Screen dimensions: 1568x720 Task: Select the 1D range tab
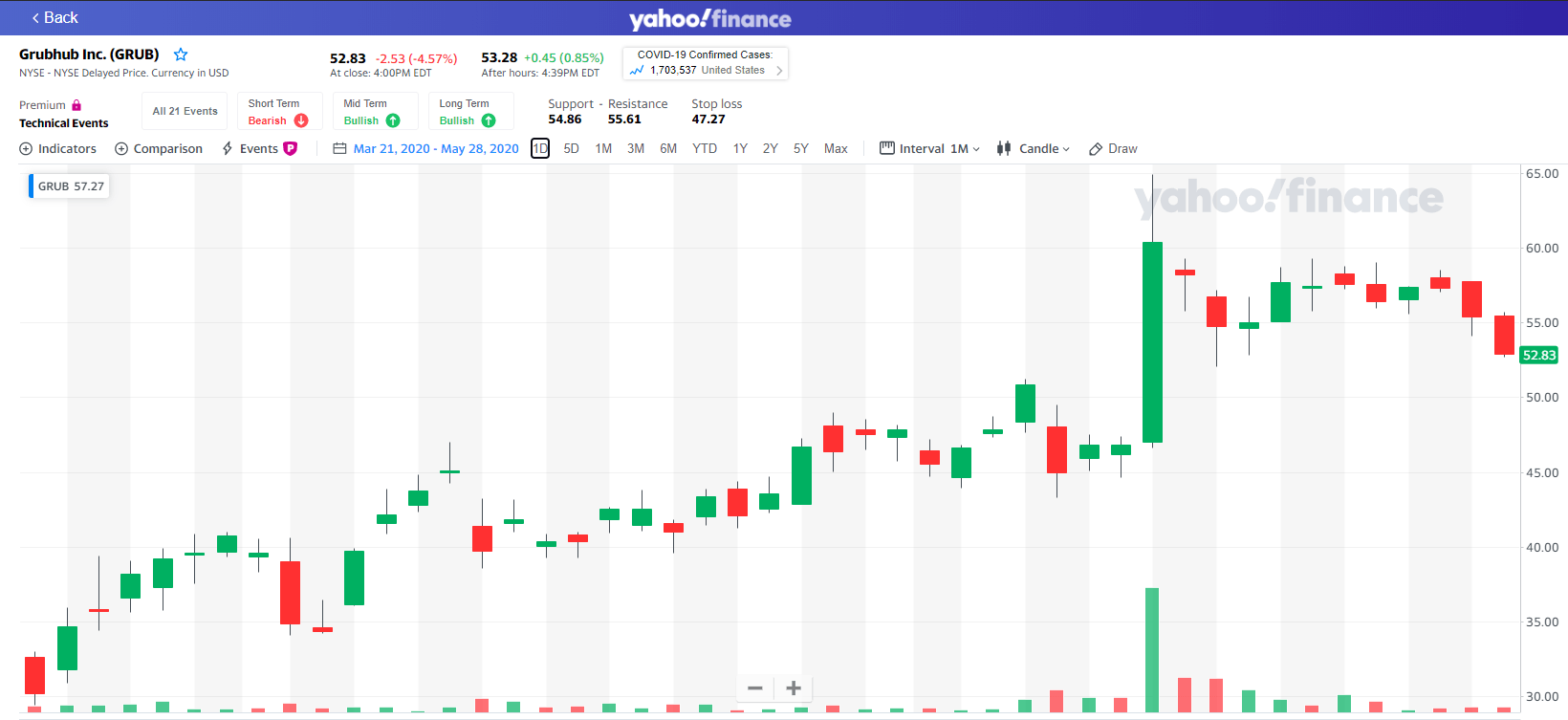pyautogui.click(x=540, y=148)
